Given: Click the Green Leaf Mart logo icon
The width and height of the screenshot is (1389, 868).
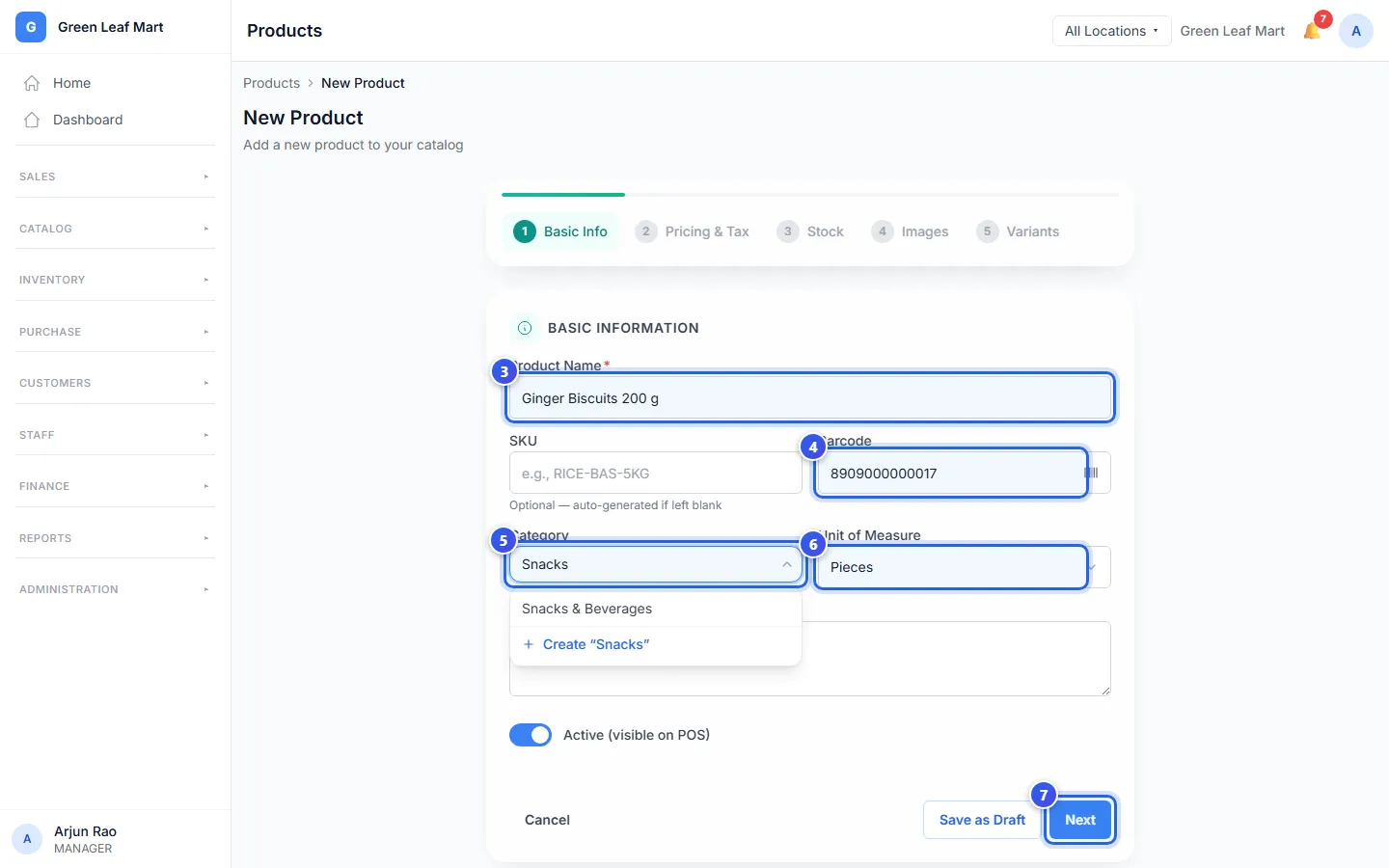Looking at the screenshot, I should pyautogui.click(x=31, y=27).
